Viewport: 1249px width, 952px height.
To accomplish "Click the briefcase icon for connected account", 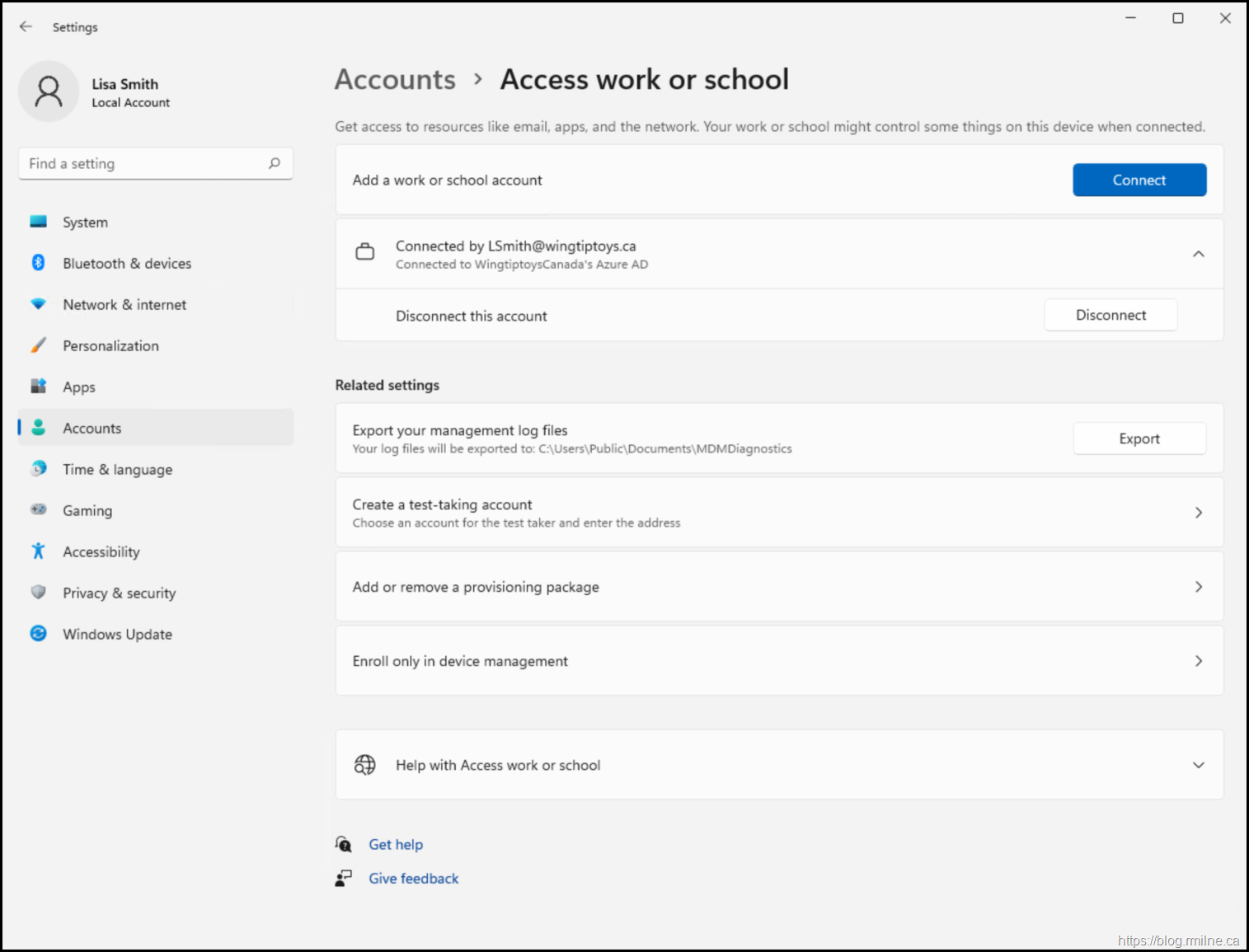I will 364,253.
